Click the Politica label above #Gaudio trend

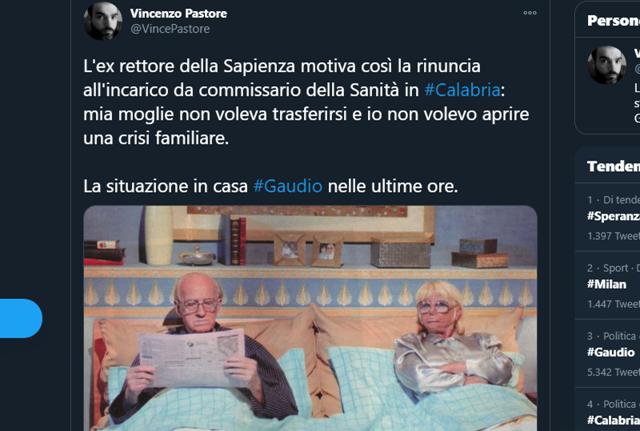[x=620, y=336]
